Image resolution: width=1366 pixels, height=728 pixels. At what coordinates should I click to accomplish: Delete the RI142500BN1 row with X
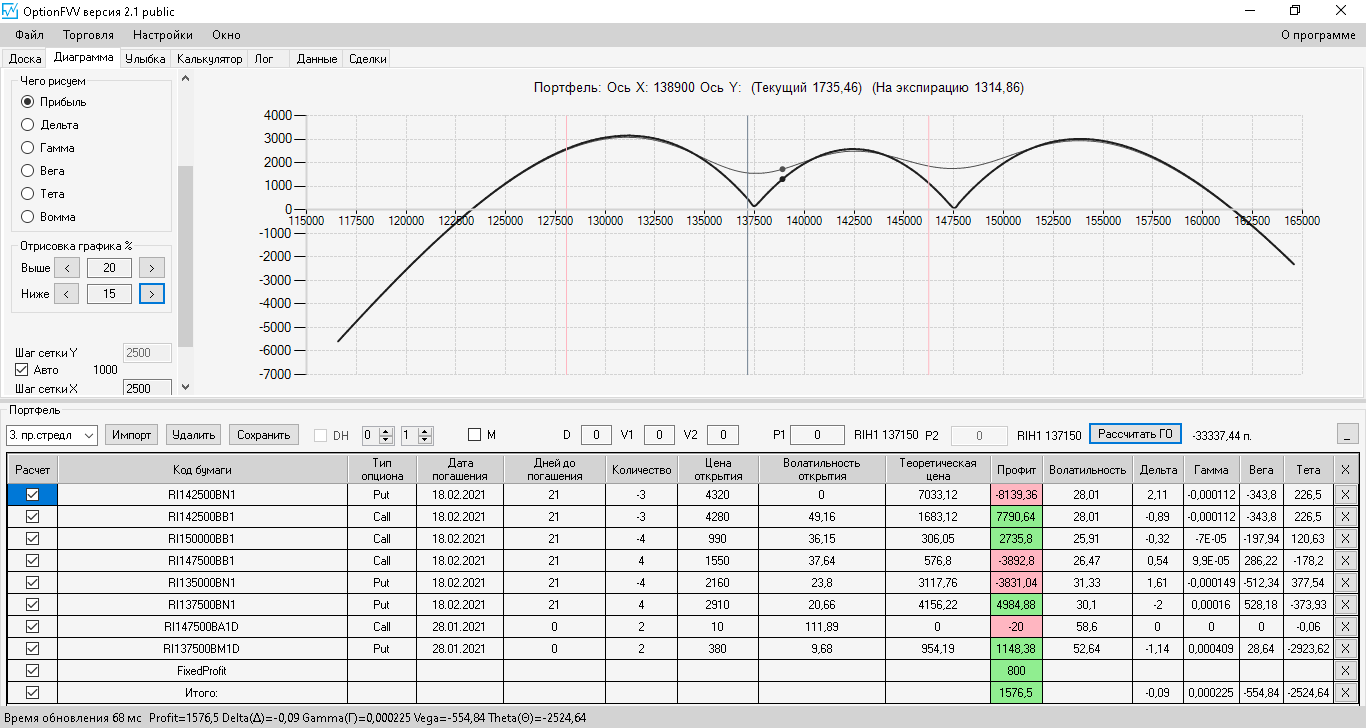[x=1344, y=494]
